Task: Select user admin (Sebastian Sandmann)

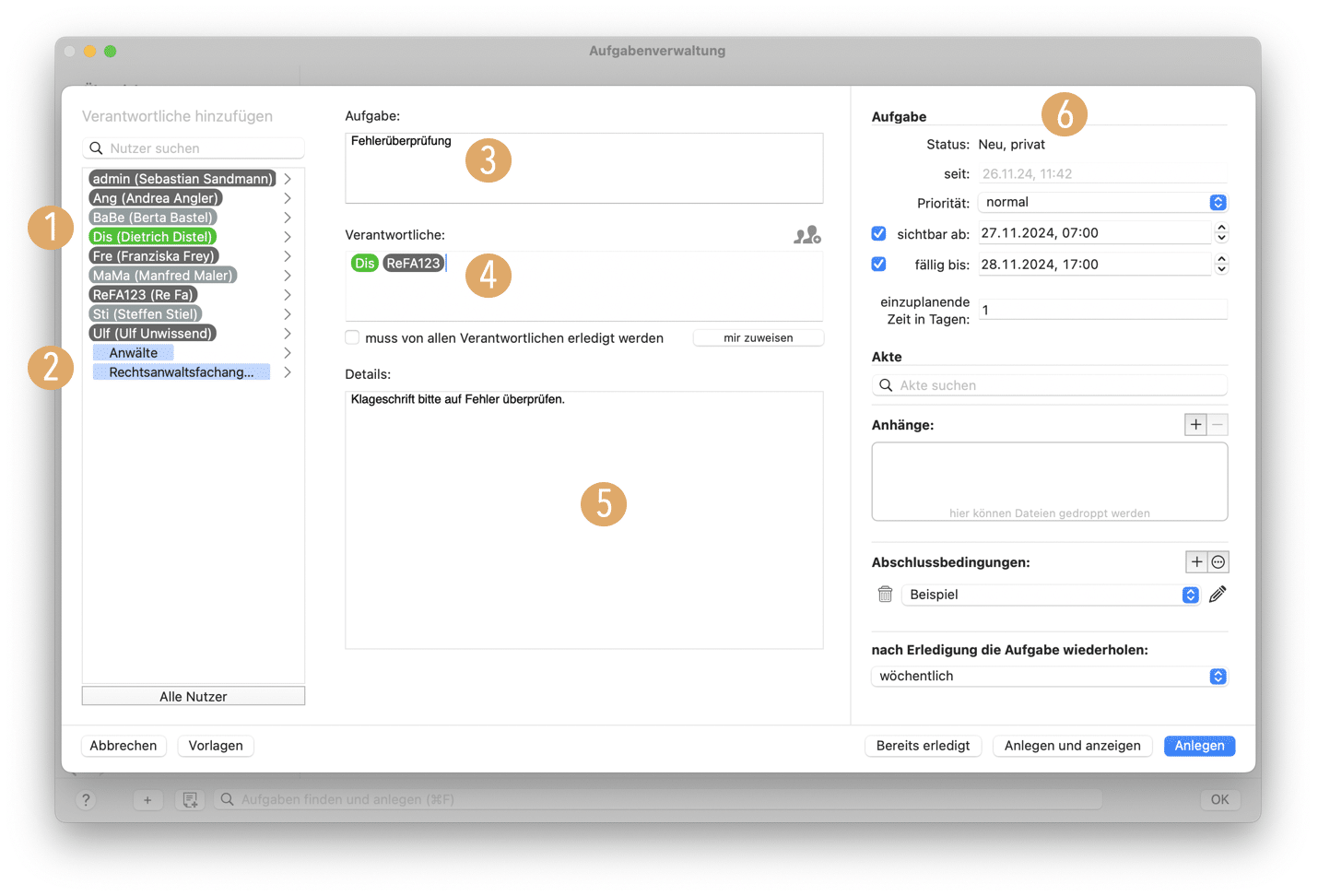Action: pyautogui.click(x=182, y=179)
